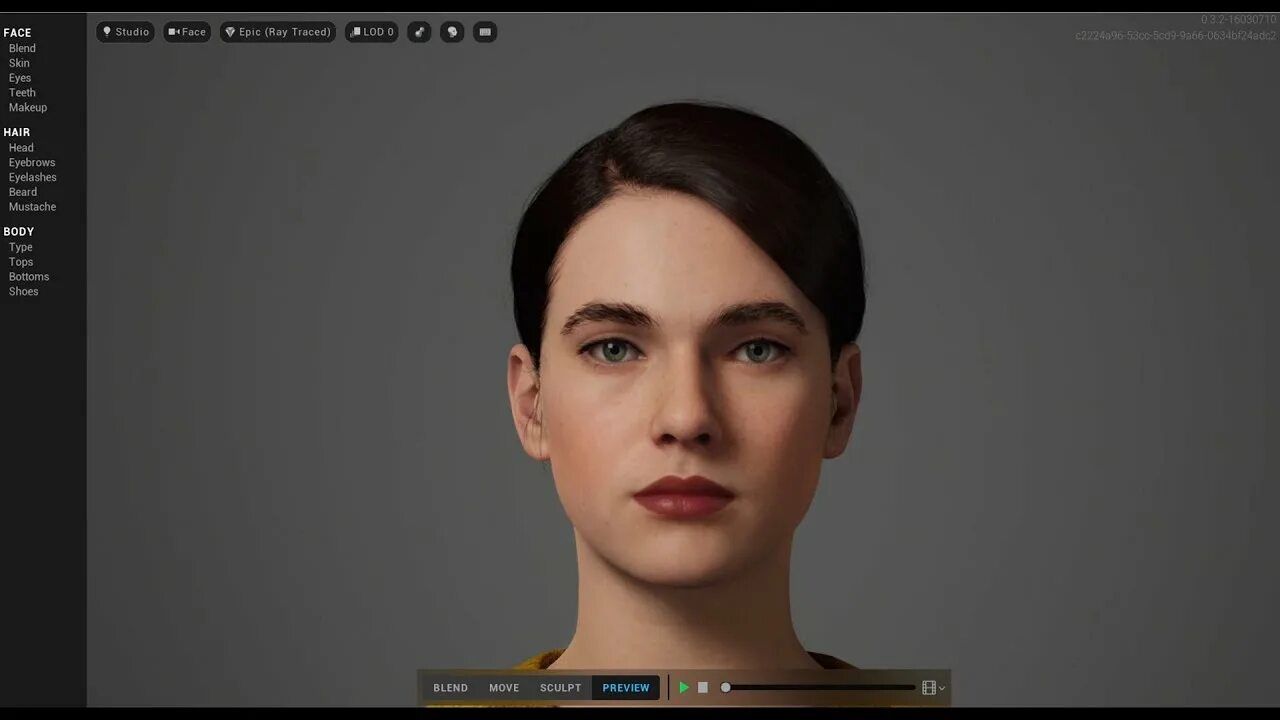
Task: Select Makeup under Face
Action: pyautogui.click(x=28, y=107)
